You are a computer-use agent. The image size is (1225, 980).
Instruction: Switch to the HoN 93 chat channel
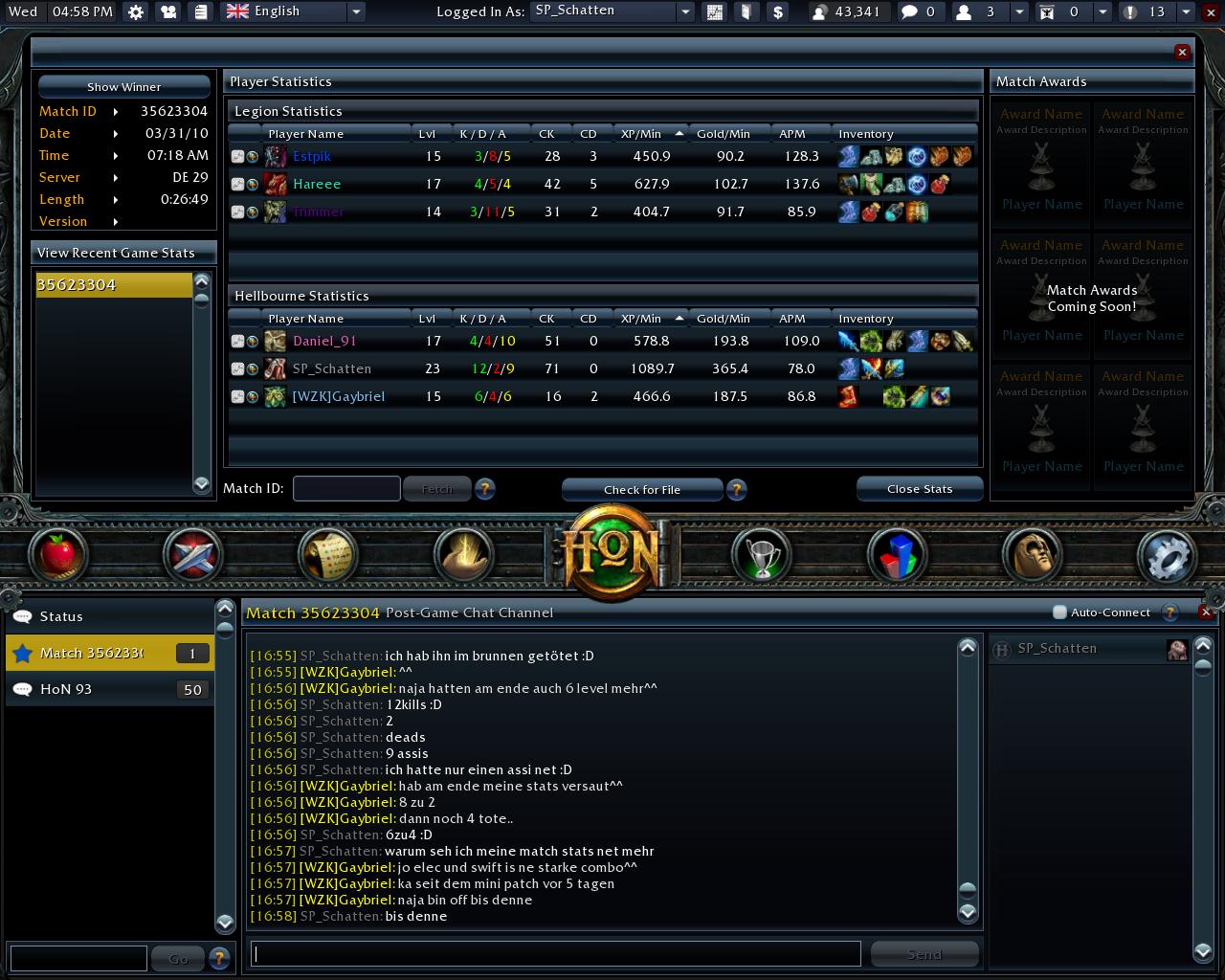110,689
